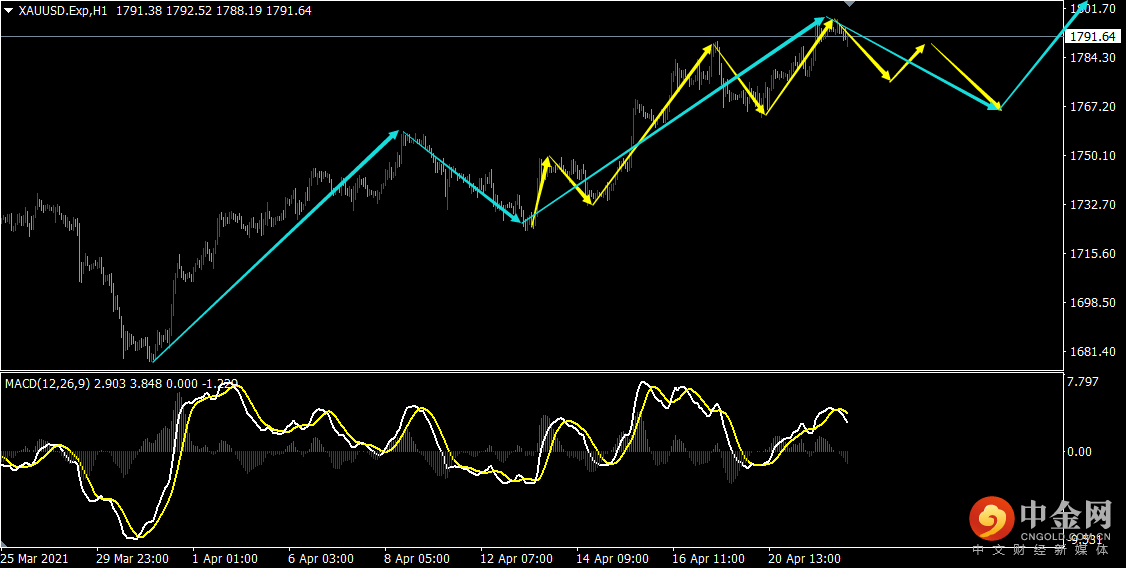Click price scale value 1732.70
Screen dimensions: 1126x568
pyautogui.click(x=1092, y=205)
